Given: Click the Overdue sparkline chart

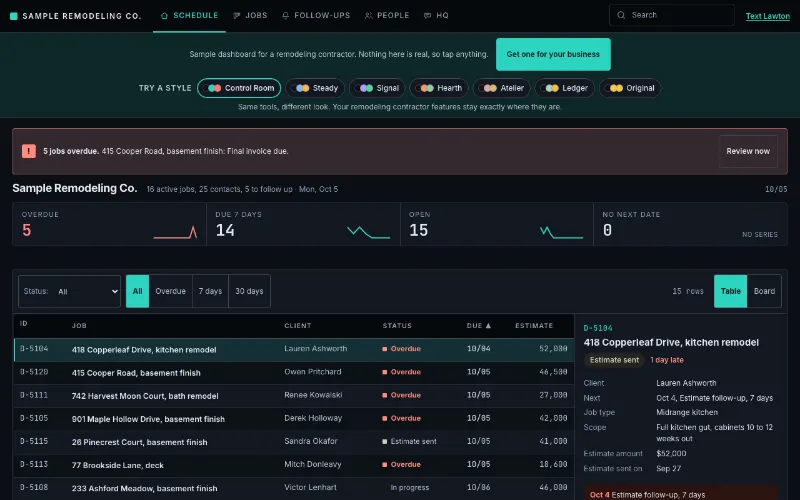Looking at the screenshot, I should 176,232.
